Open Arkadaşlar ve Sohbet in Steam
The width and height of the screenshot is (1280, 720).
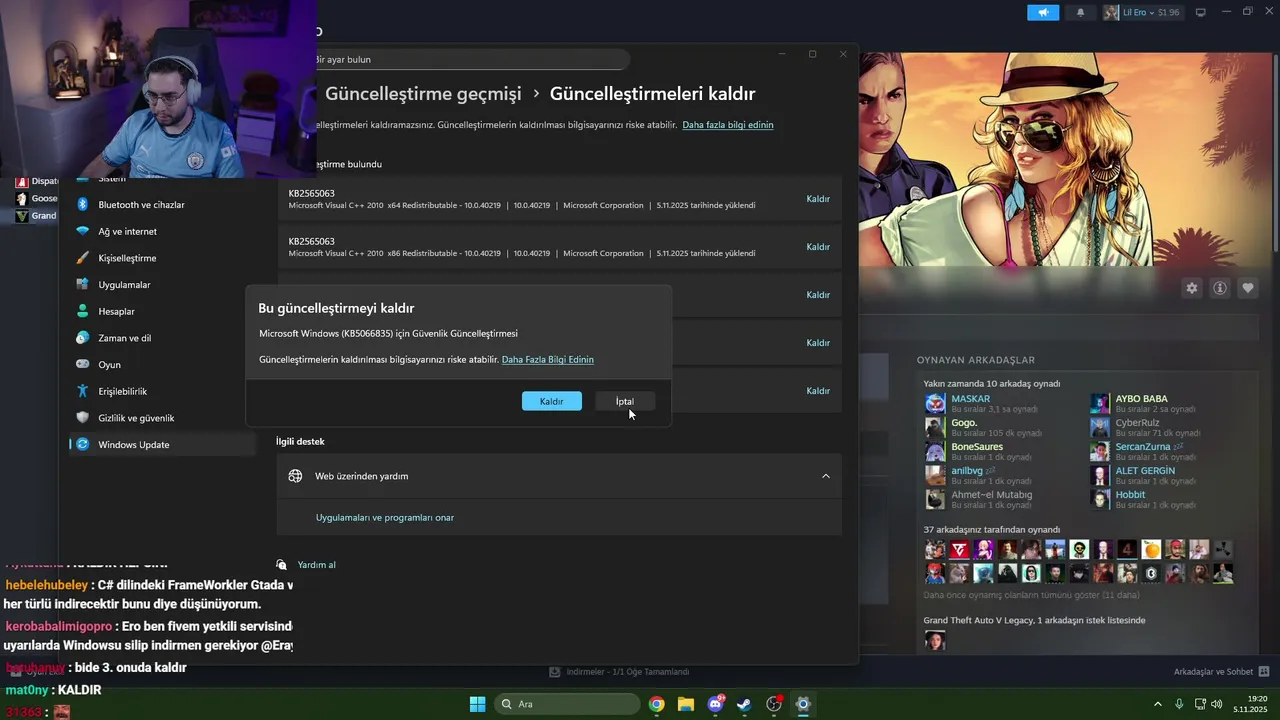(x=1221, y=671)
